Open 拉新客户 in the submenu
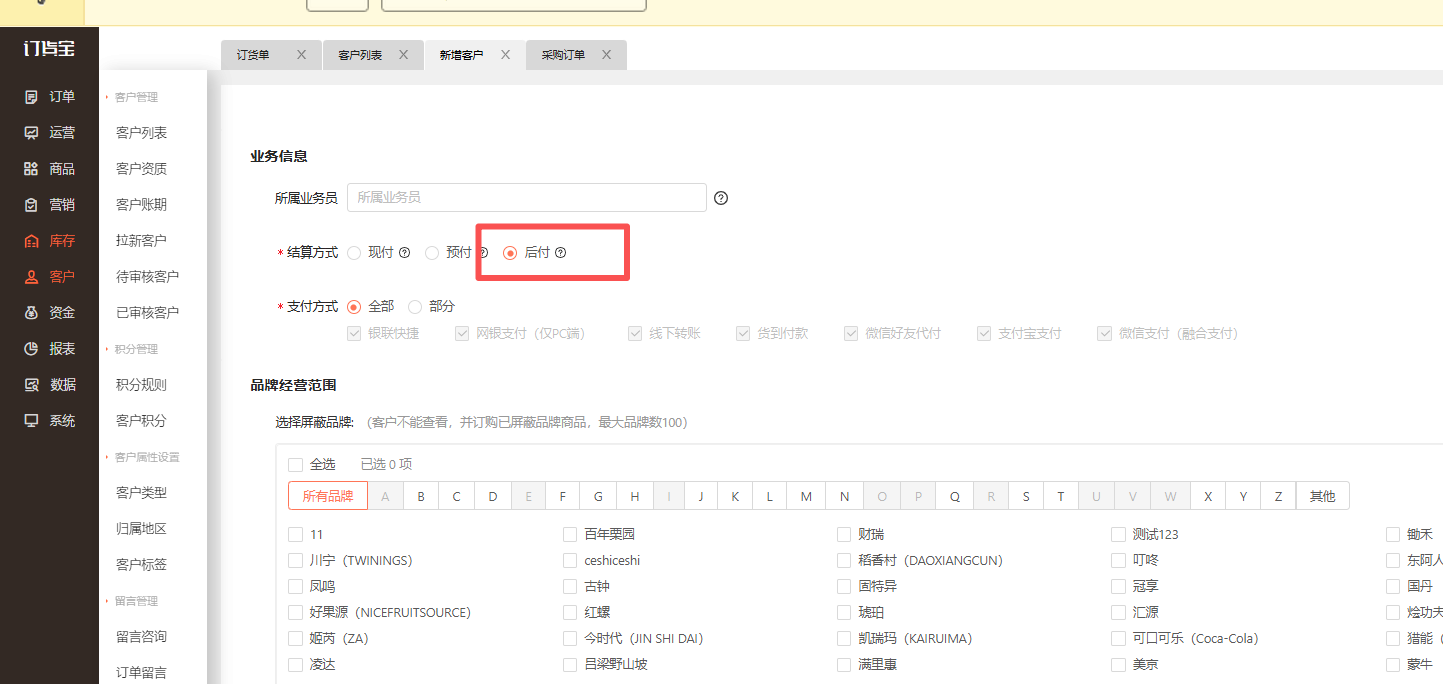 tap(141, 241)
